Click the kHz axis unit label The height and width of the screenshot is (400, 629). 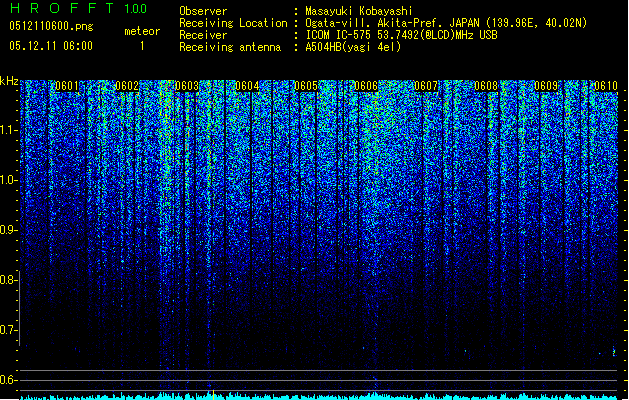point(9,81)
